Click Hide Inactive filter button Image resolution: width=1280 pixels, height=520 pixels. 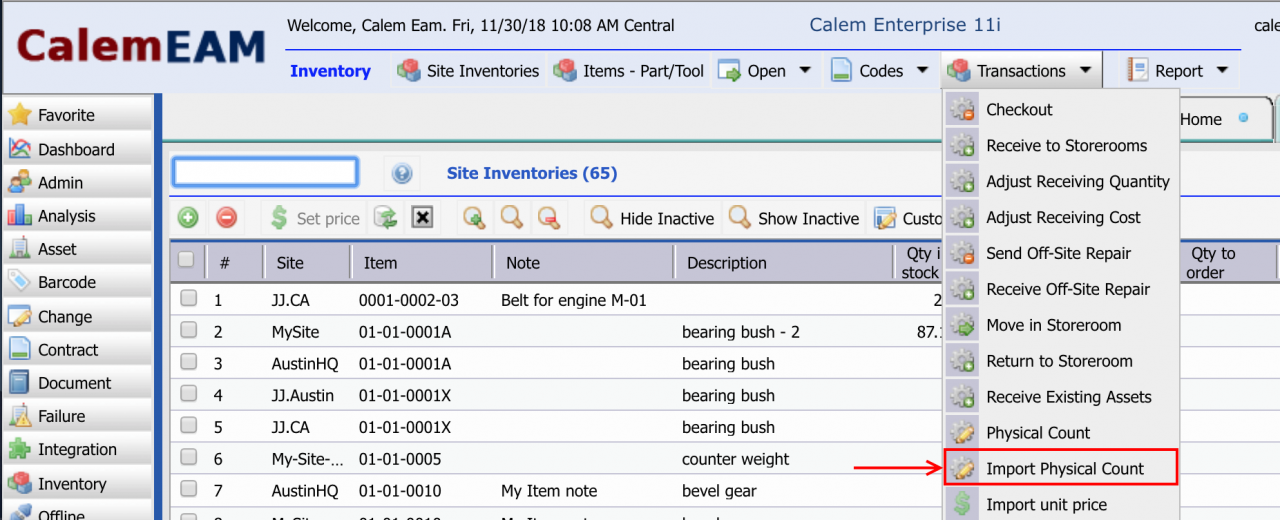[x=652, y=218]
